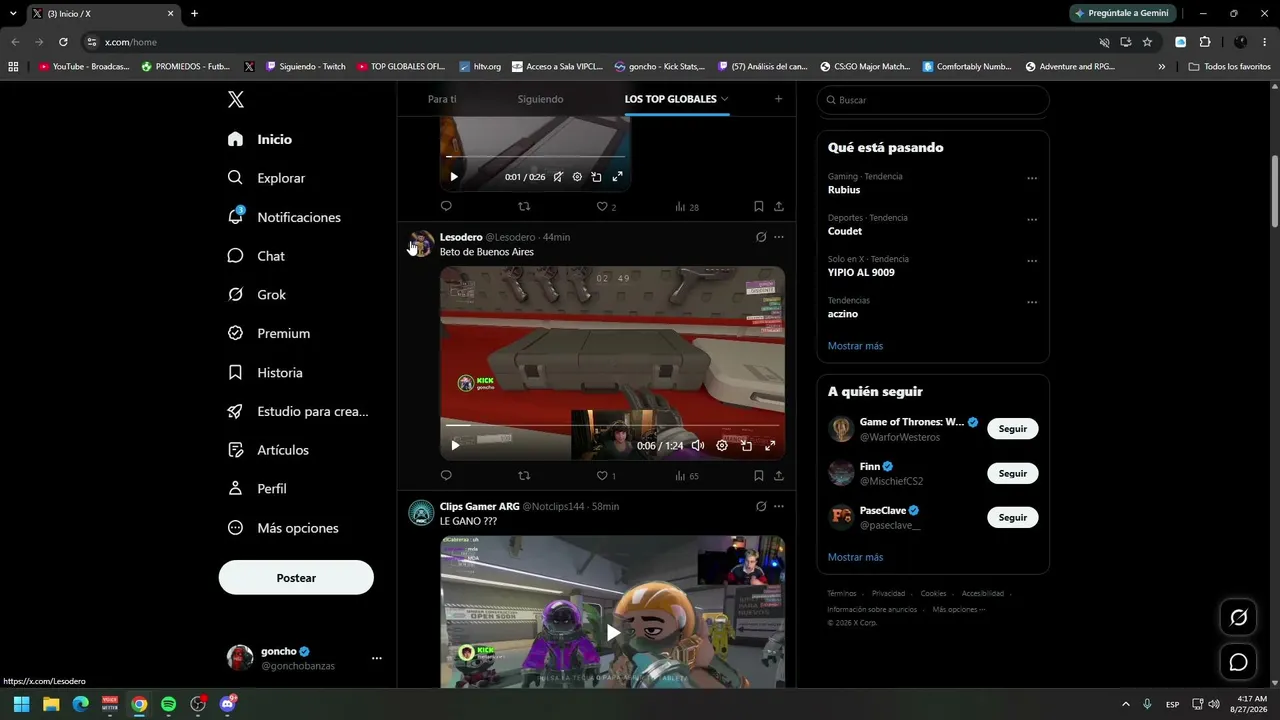
Task: Open Chrome tab search dropdown
Action: 13,13
